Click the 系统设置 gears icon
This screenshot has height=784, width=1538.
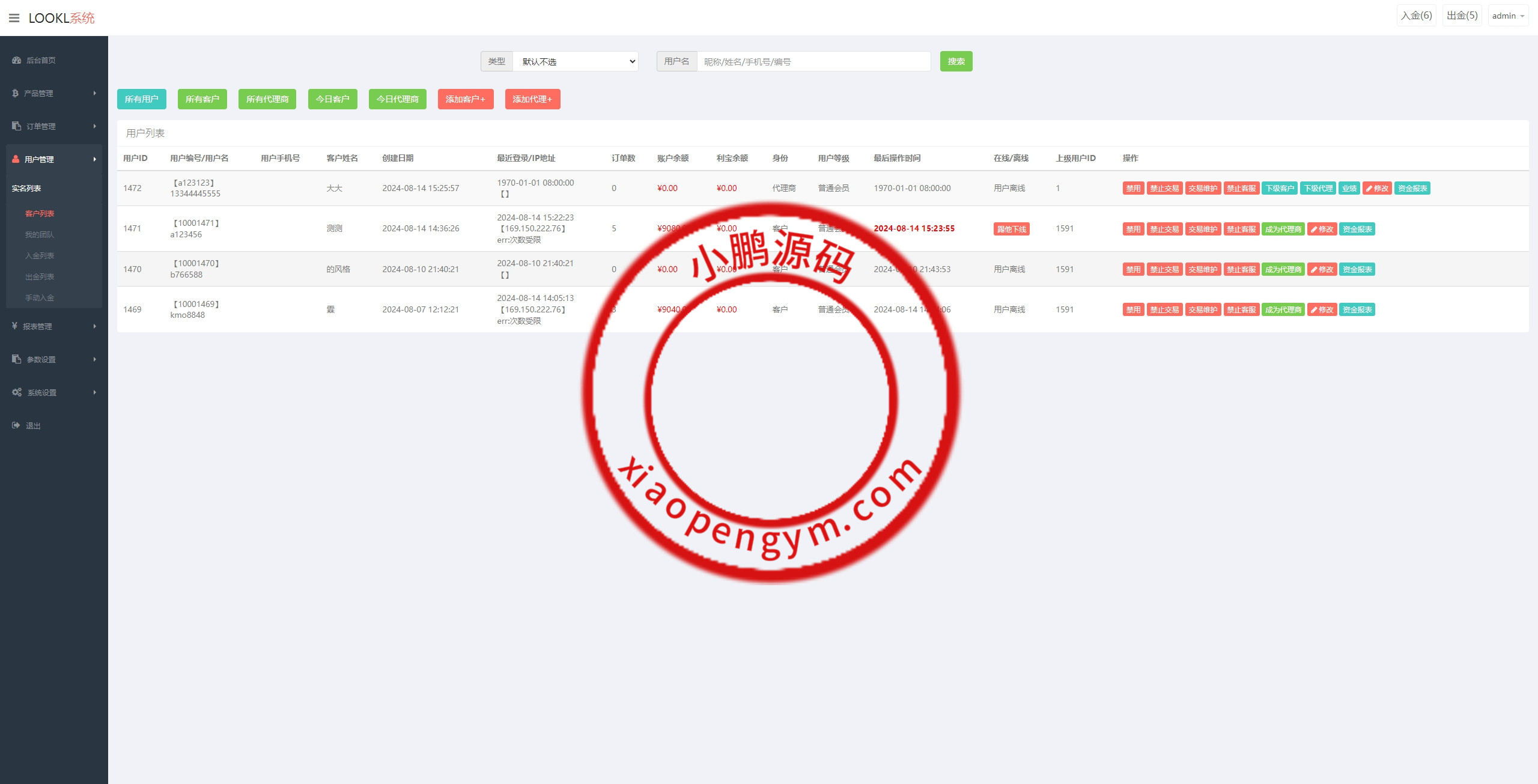click(17, 392)
